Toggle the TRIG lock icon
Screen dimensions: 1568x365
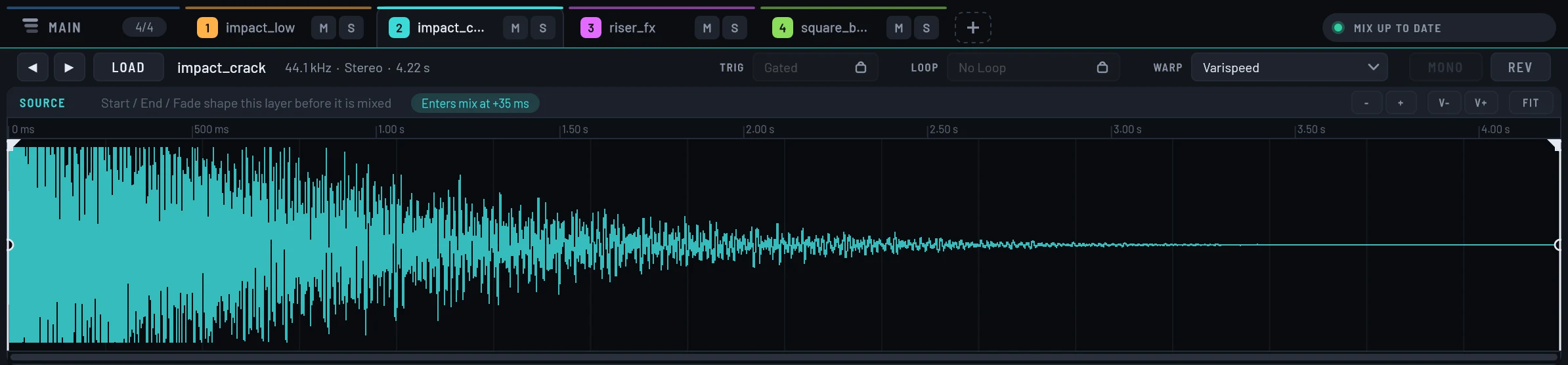pyautogui.click(x=861, y=68)
